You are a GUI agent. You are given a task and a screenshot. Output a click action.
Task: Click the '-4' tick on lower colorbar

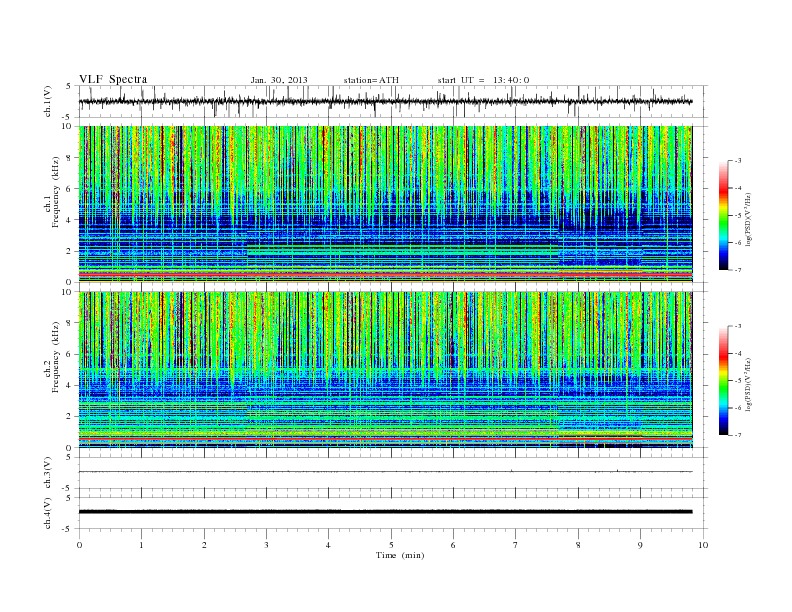pyautogui.click(x=738, y=353)
